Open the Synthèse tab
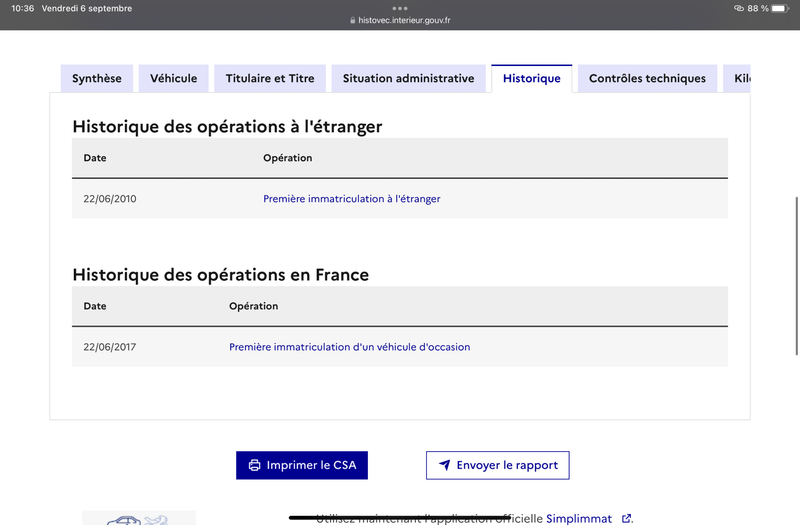 97,79
